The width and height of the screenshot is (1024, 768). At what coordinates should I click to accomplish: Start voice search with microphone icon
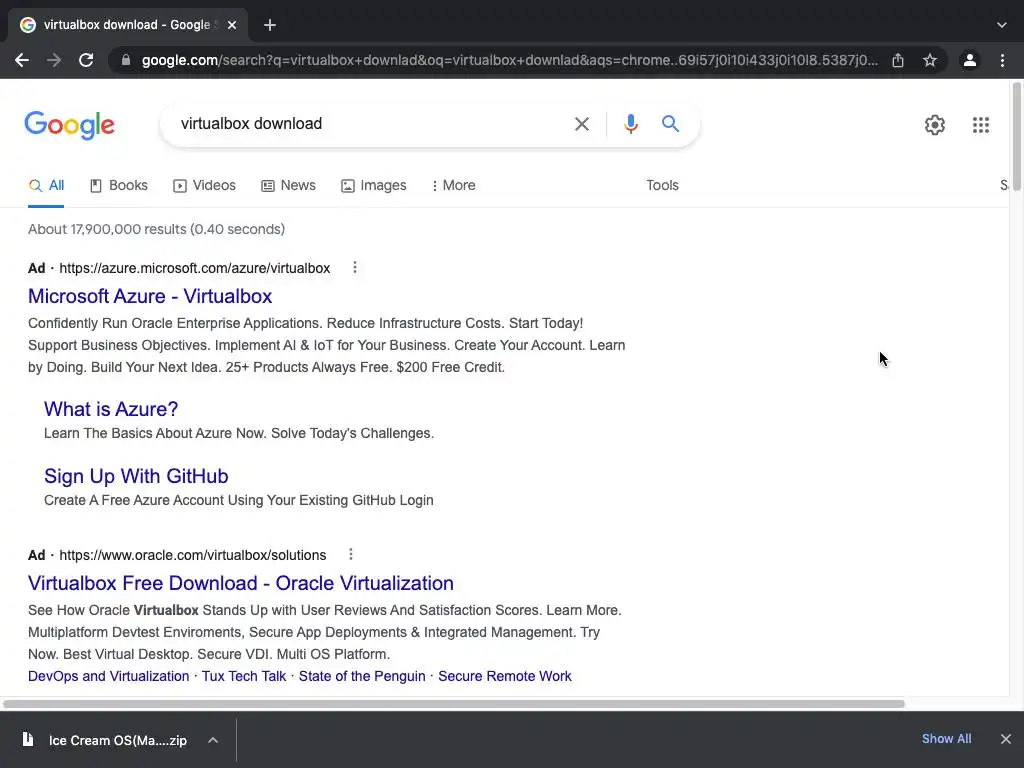(630, 123)
